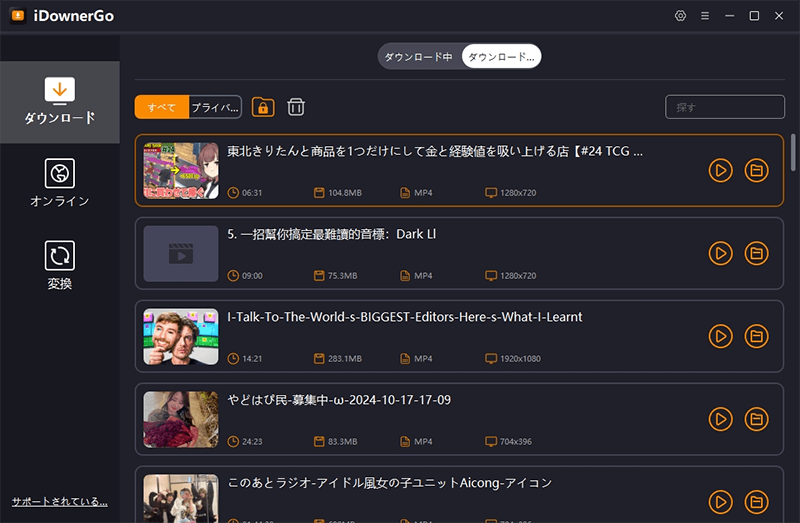Switch to the ダウンロード中 tab

[419, 57]
